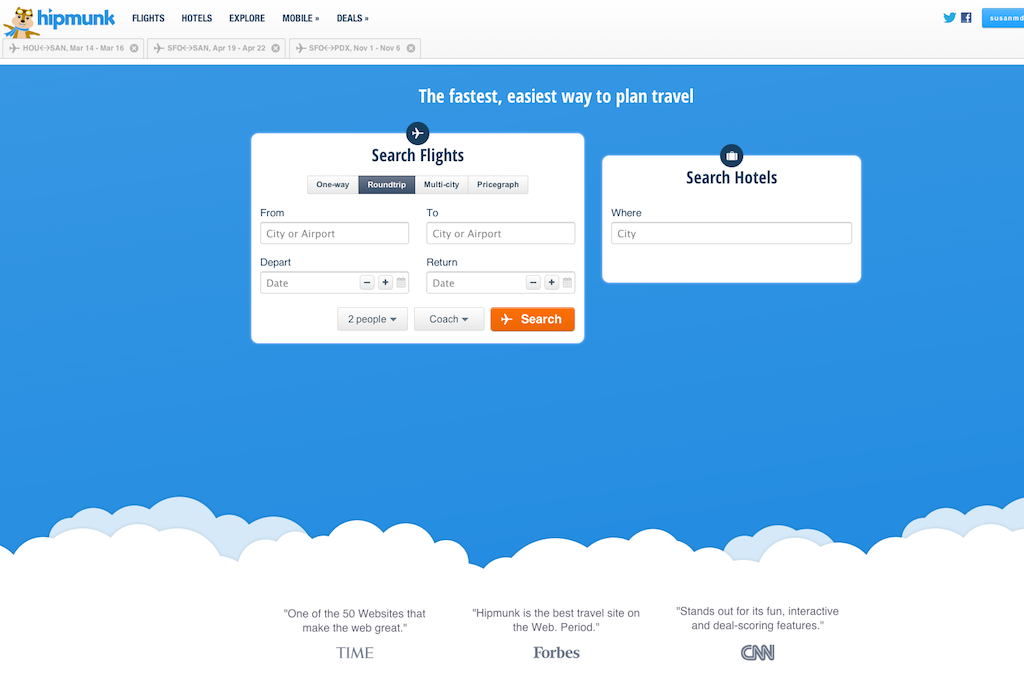Image resolution: width=1024 pixels, height=678 pixels.
Task: Open the calendar picker for the Depart date
Action: [400, 282]
